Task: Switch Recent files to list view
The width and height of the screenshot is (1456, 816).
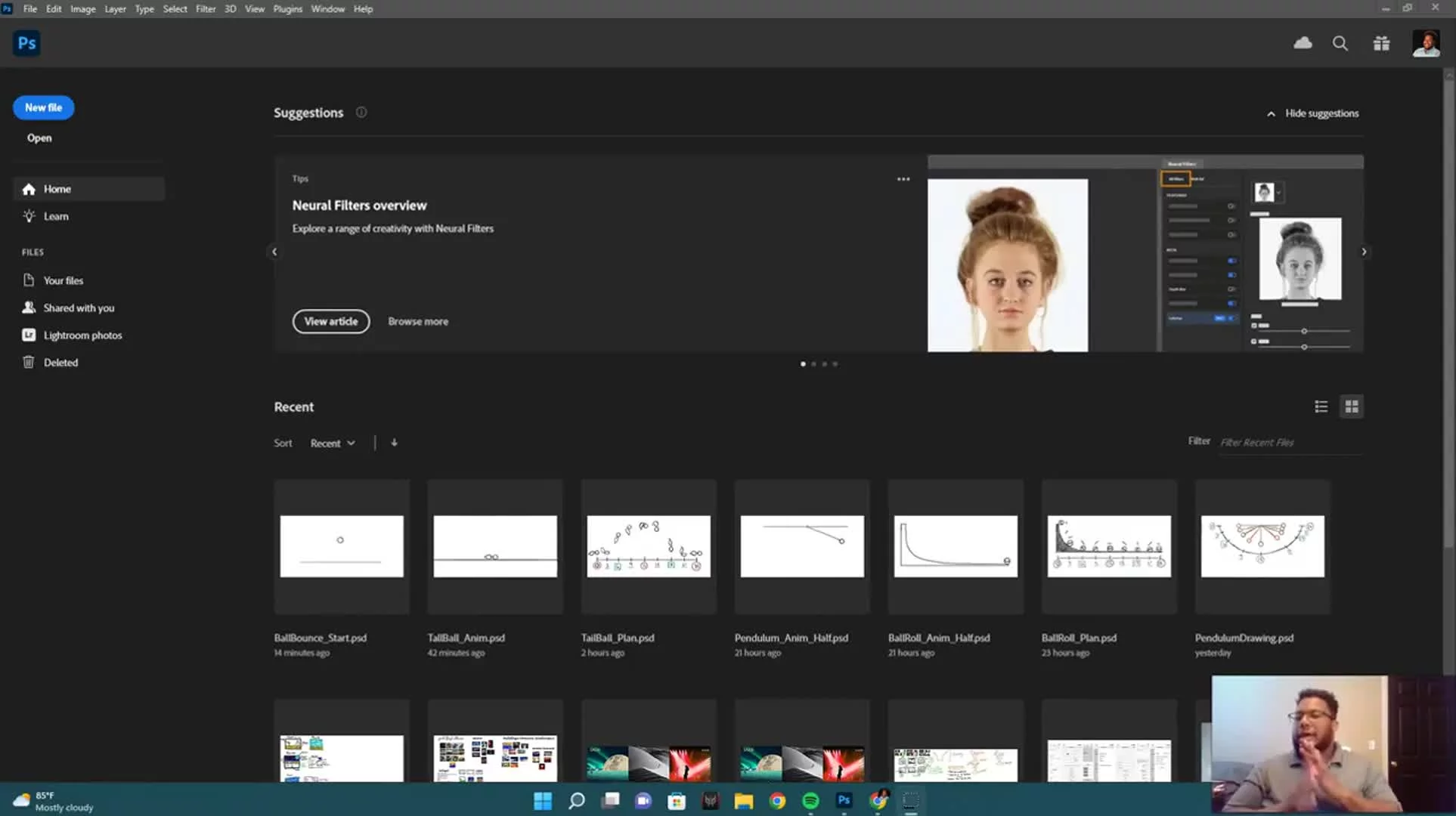Action: pos(1321,406)
